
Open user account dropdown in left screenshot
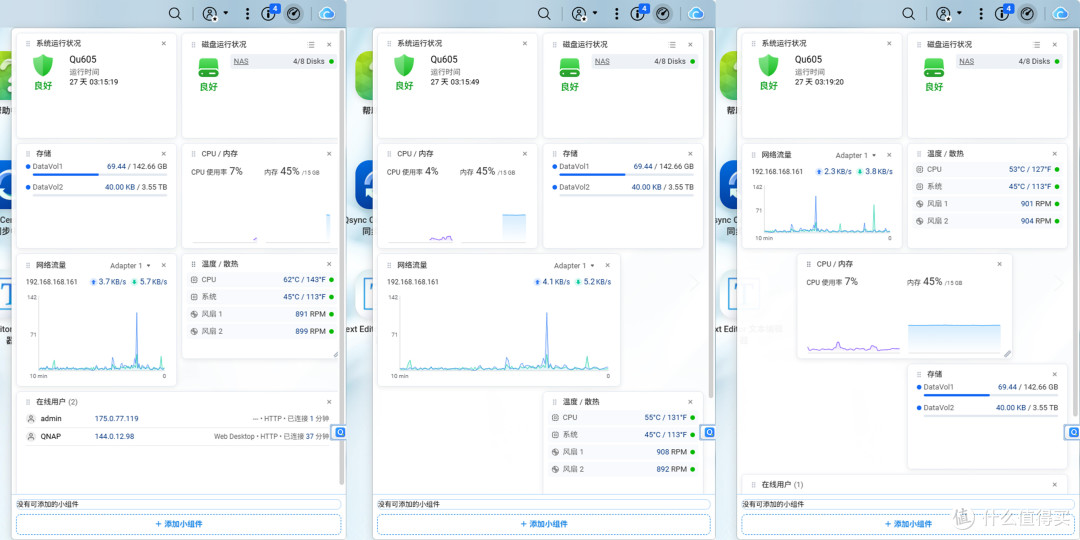[x=215, y=14]
